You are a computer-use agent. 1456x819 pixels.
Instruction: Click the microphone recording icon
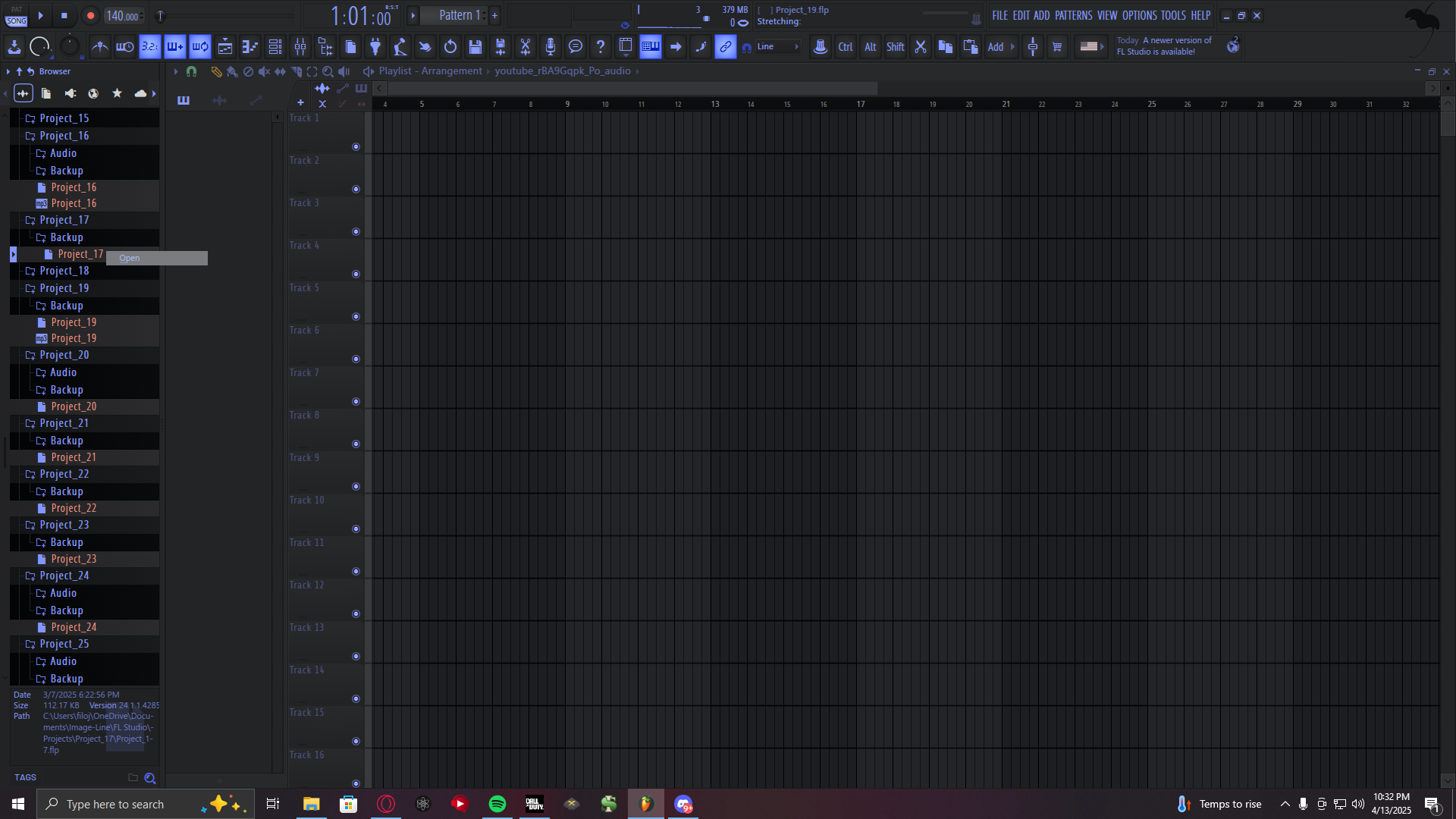[x=551, y=47]
